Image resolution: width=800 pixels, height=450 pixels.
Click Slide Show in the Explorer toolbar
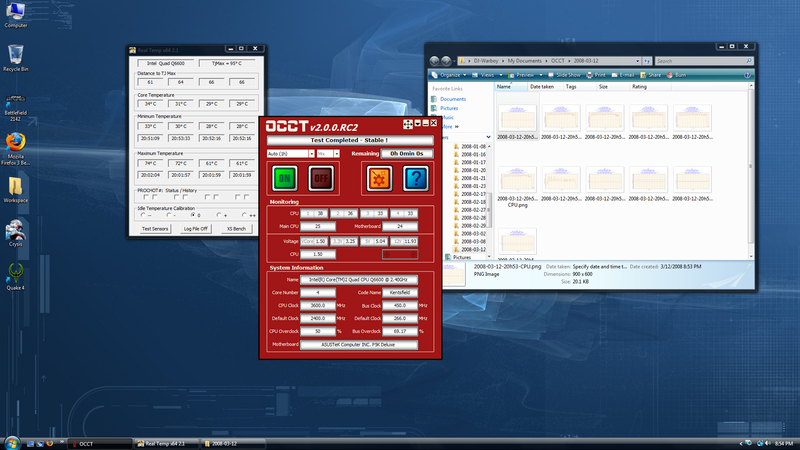pos(567,74)
